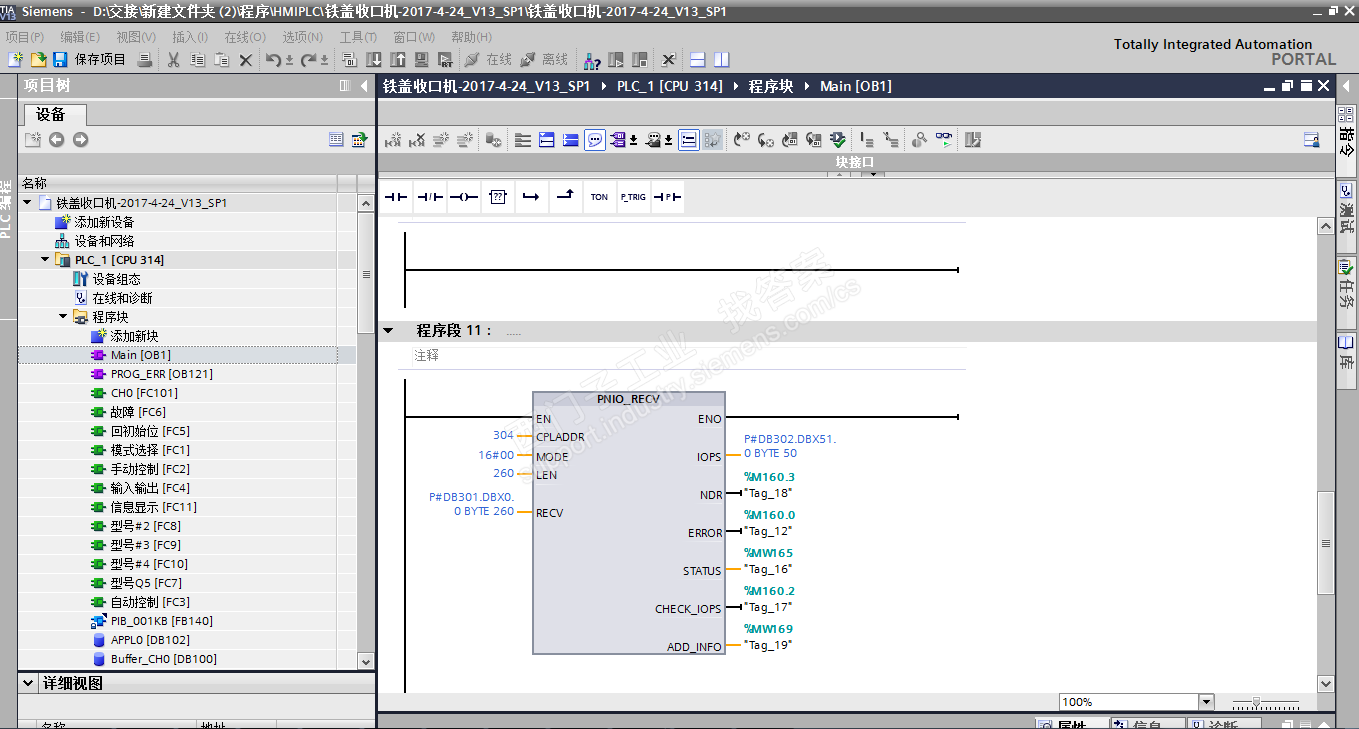Viewport: 1359px width, 729px height.
Task: Open the 选项(N) menu
Action: point(303,37)
